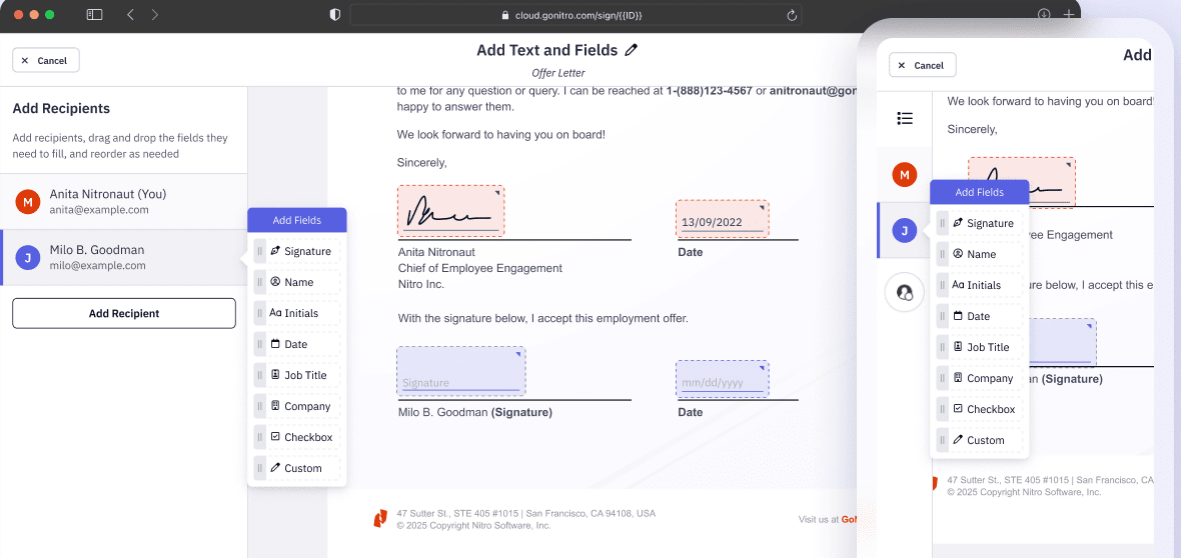
Task: Click blue J avatar in mobile sidebar
Action: (x=905, y=230)
